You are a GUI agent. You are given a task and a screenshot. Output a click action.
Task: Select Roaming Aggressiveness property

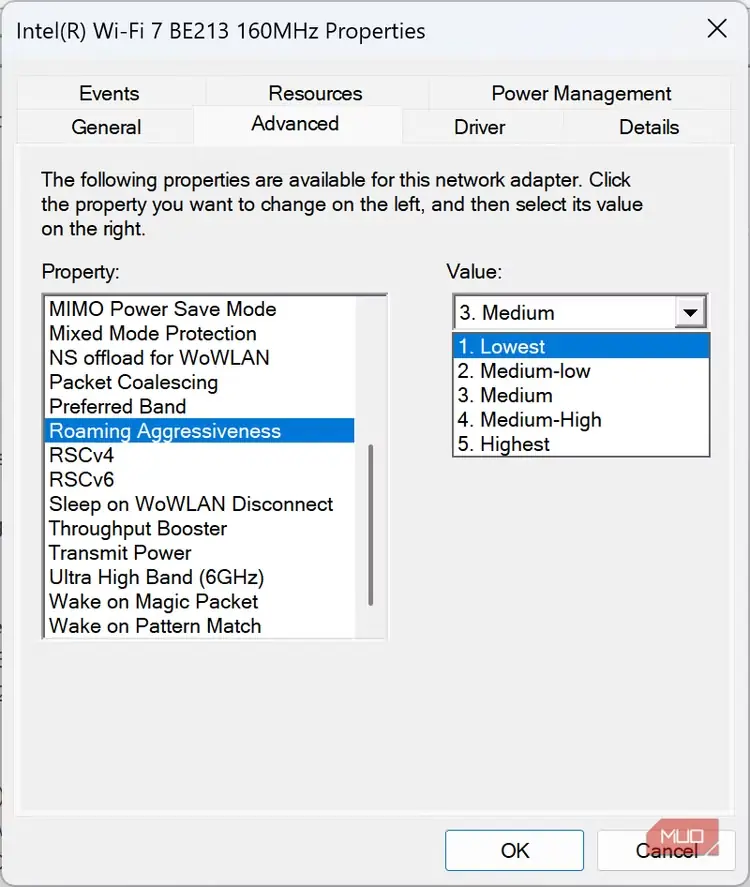pos(199,430)
